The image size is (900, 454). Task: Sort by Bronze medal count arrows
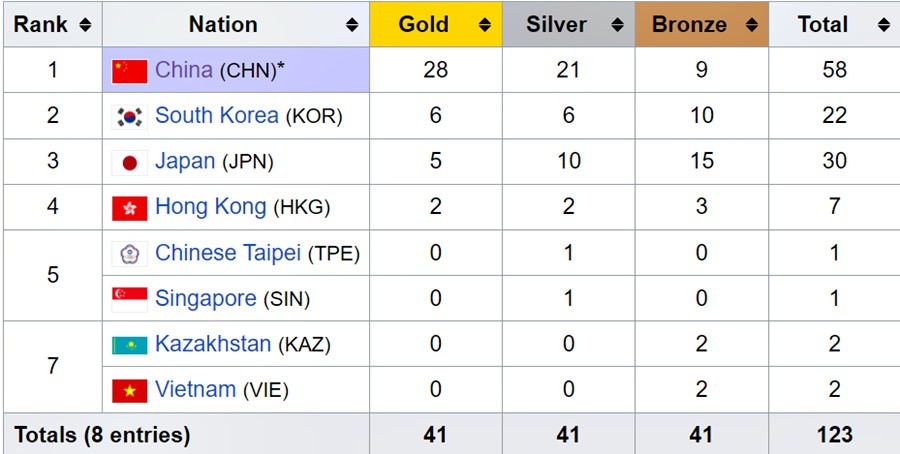tap(750, 25)
